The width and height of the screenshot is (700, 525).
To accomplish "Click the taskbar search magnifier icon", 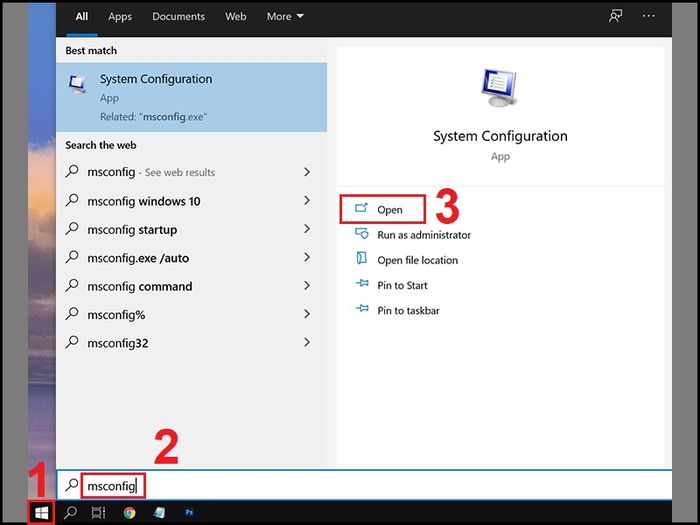I will pyautogui.click(x=70, y=513).
